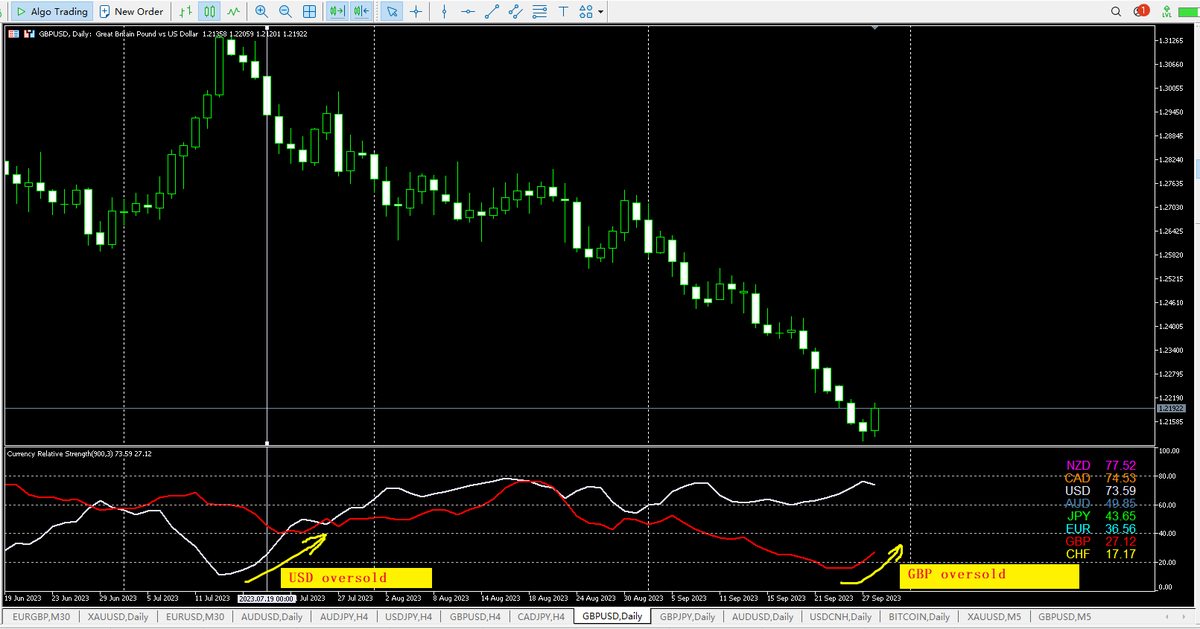The width and height of the screenshot is (1200, 629).
Task: Click the 27 Sep 2023 date label
Action: 881,598
